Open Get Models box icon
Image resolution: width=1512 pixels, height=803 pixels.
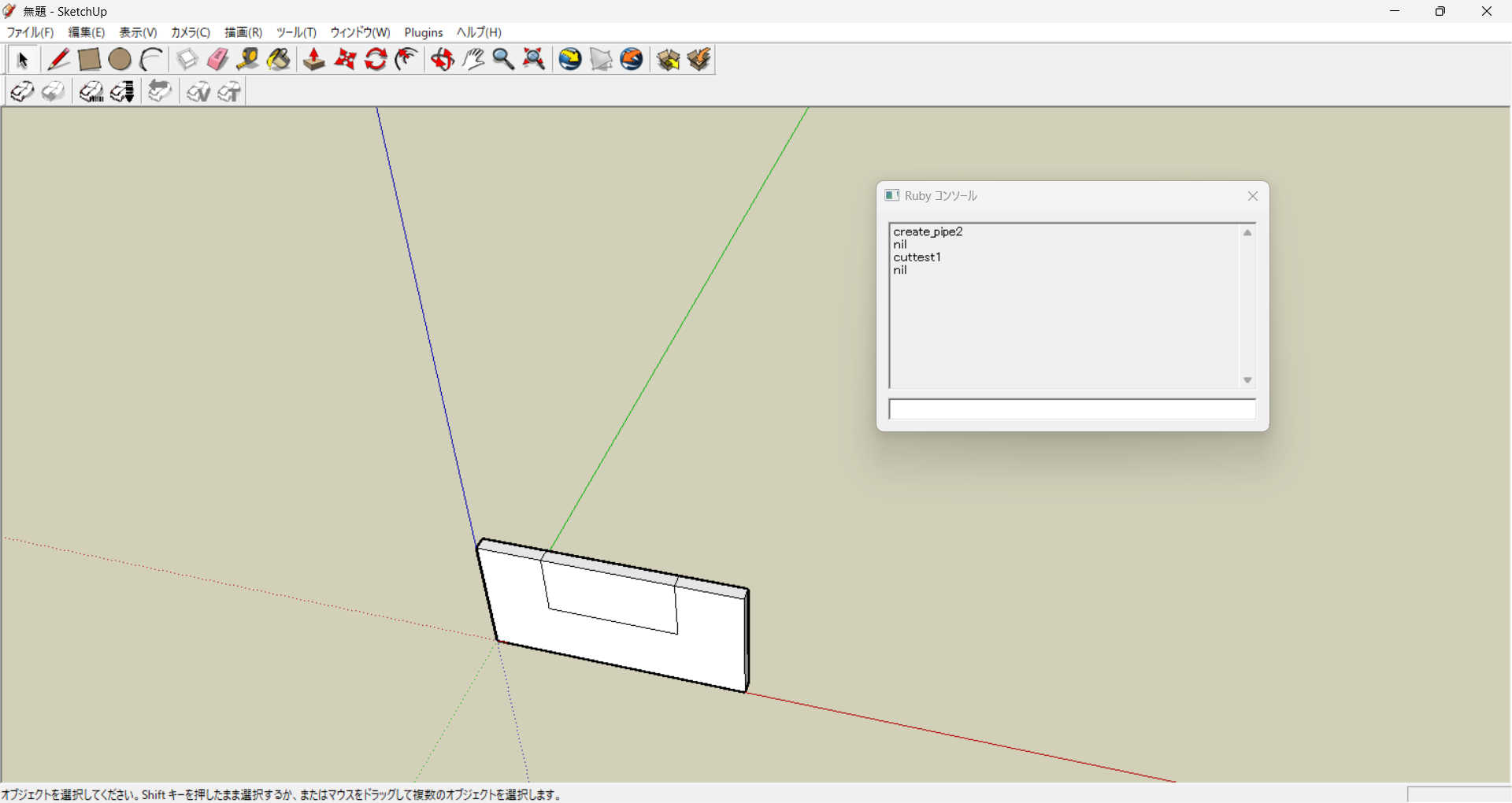click(x=668, y=60)
